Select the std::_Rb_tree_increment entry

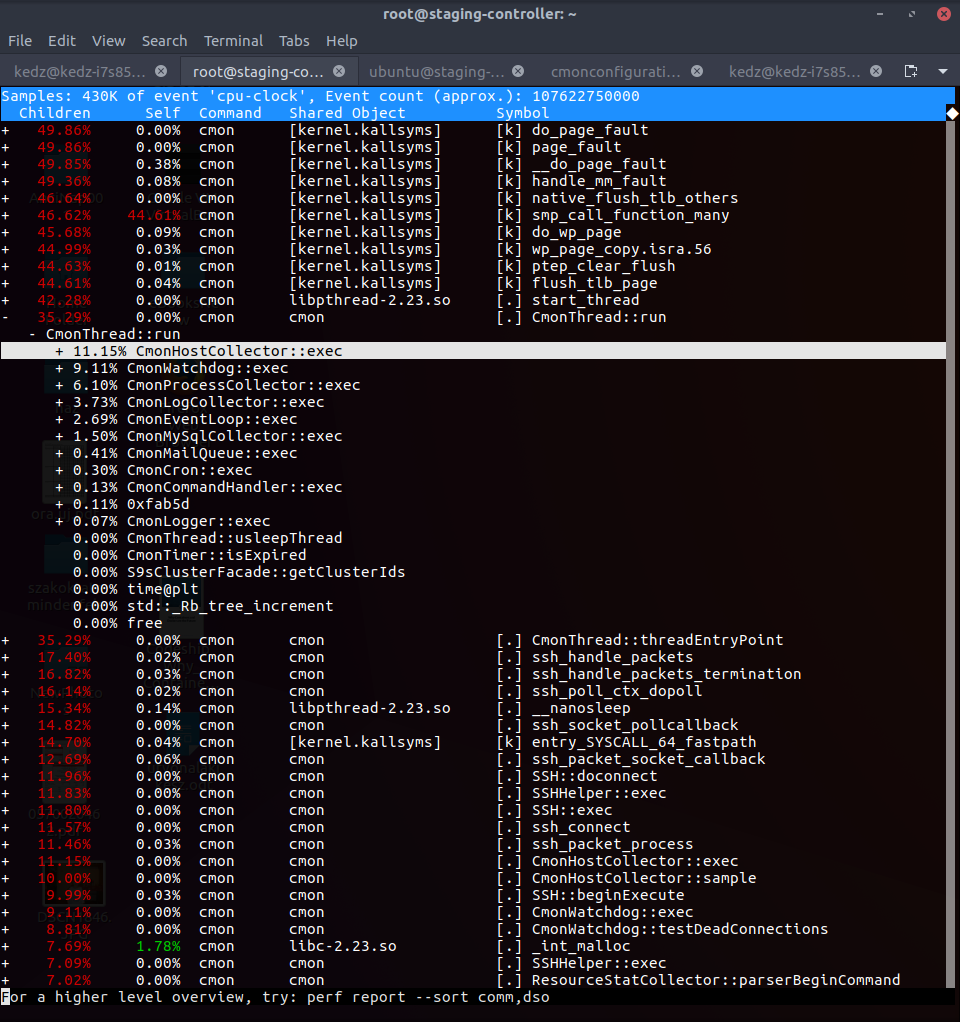(230, 606)
